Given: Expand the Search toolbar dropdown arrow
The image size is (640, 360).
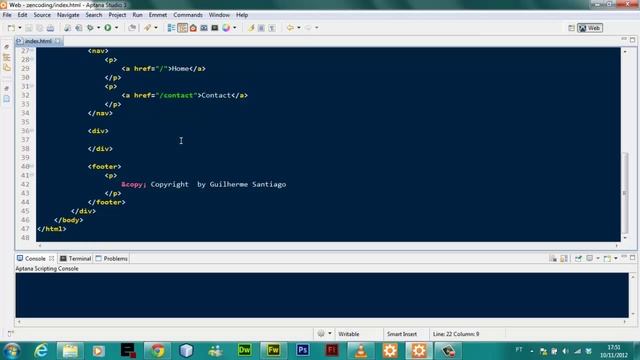Looking at the screenshot, I should tap(156, 28).
